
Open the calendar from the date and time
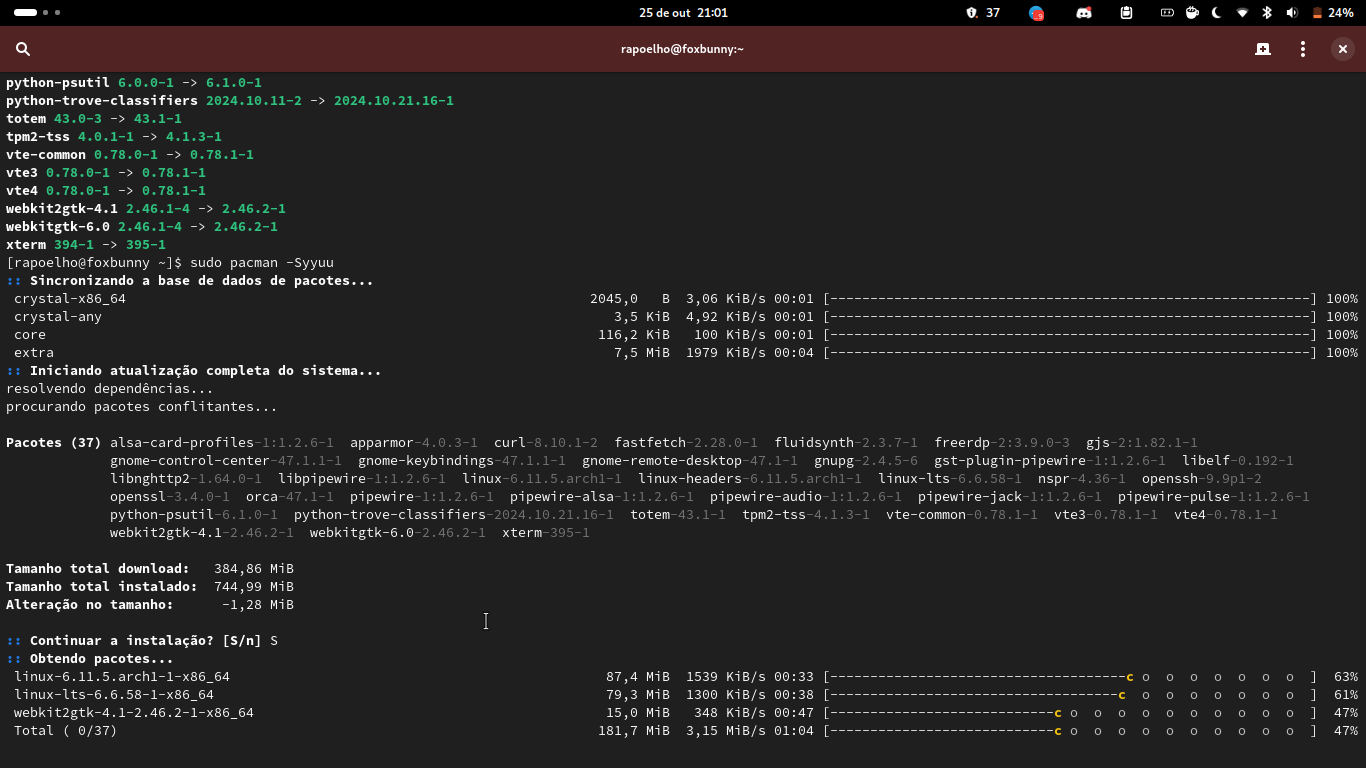683,13
